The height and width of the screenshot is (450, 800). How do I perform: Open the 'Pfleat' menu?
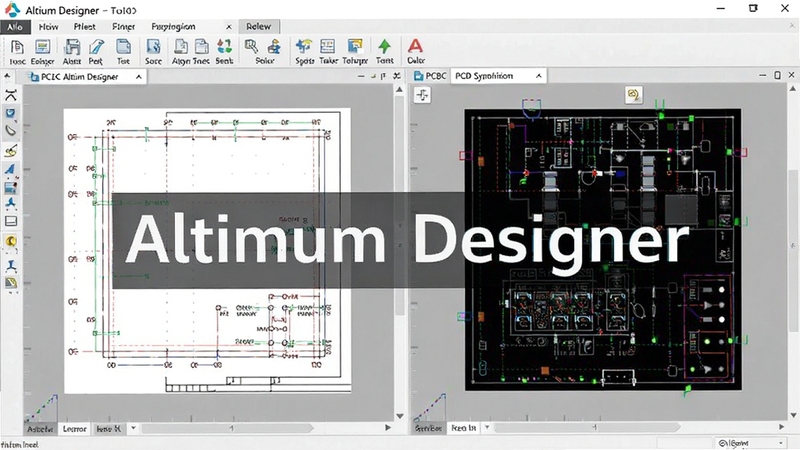pyautogui.click(x=85, y=27)
